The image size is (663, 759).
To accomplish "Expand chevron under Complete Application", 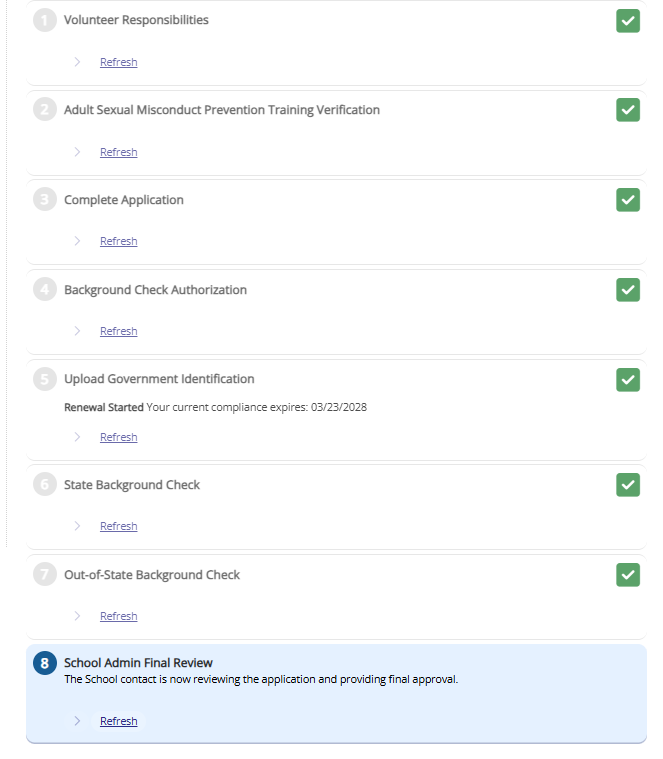I will tap(78, 241).
